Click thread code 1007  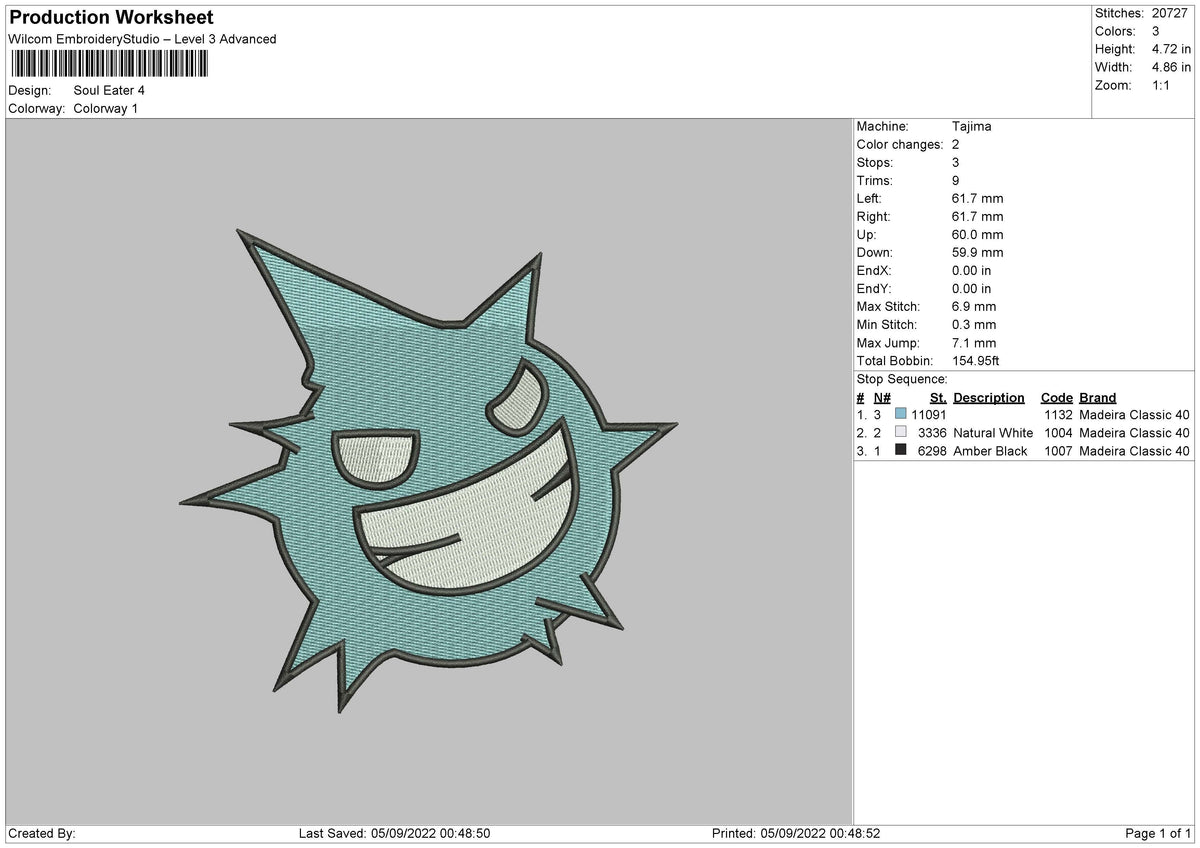click(x=1058, y=450)
